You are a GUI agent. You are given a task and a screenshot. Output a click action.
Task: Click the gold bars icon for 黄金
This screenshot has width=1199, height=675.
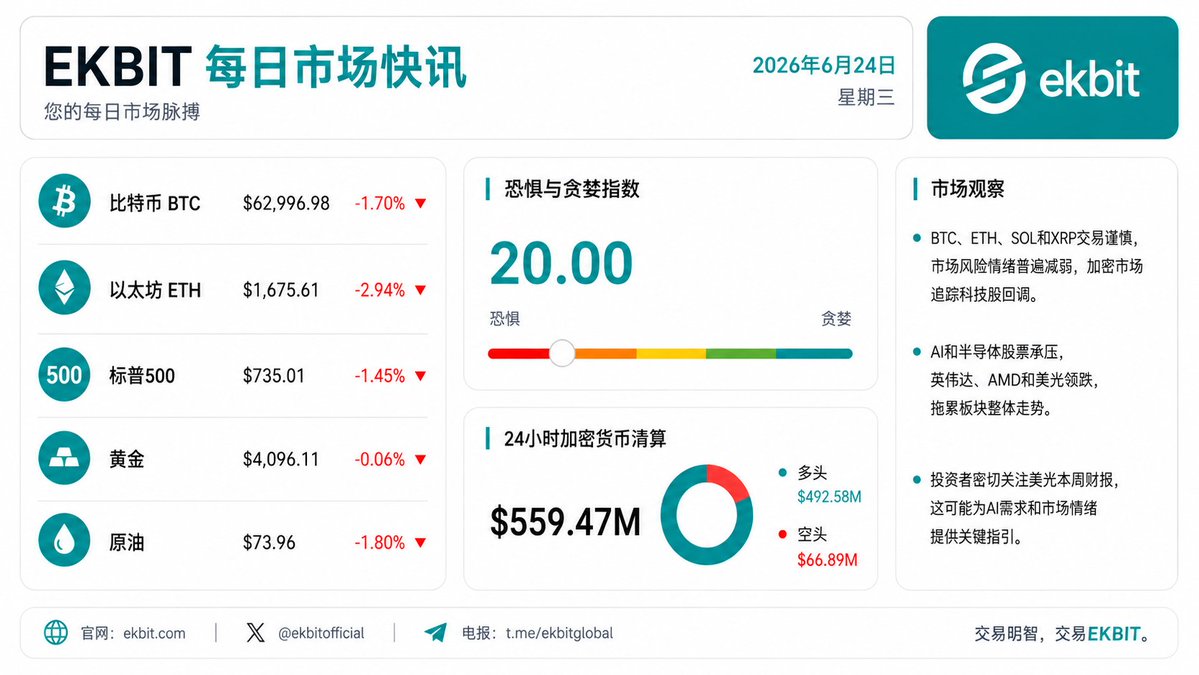(x=64, y=459)
